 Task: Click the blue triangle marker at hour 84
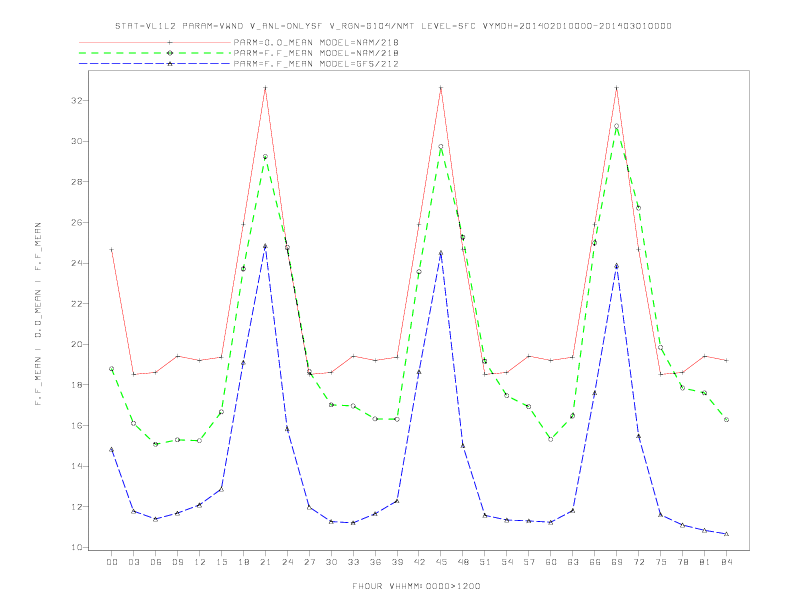pos(726,534)
